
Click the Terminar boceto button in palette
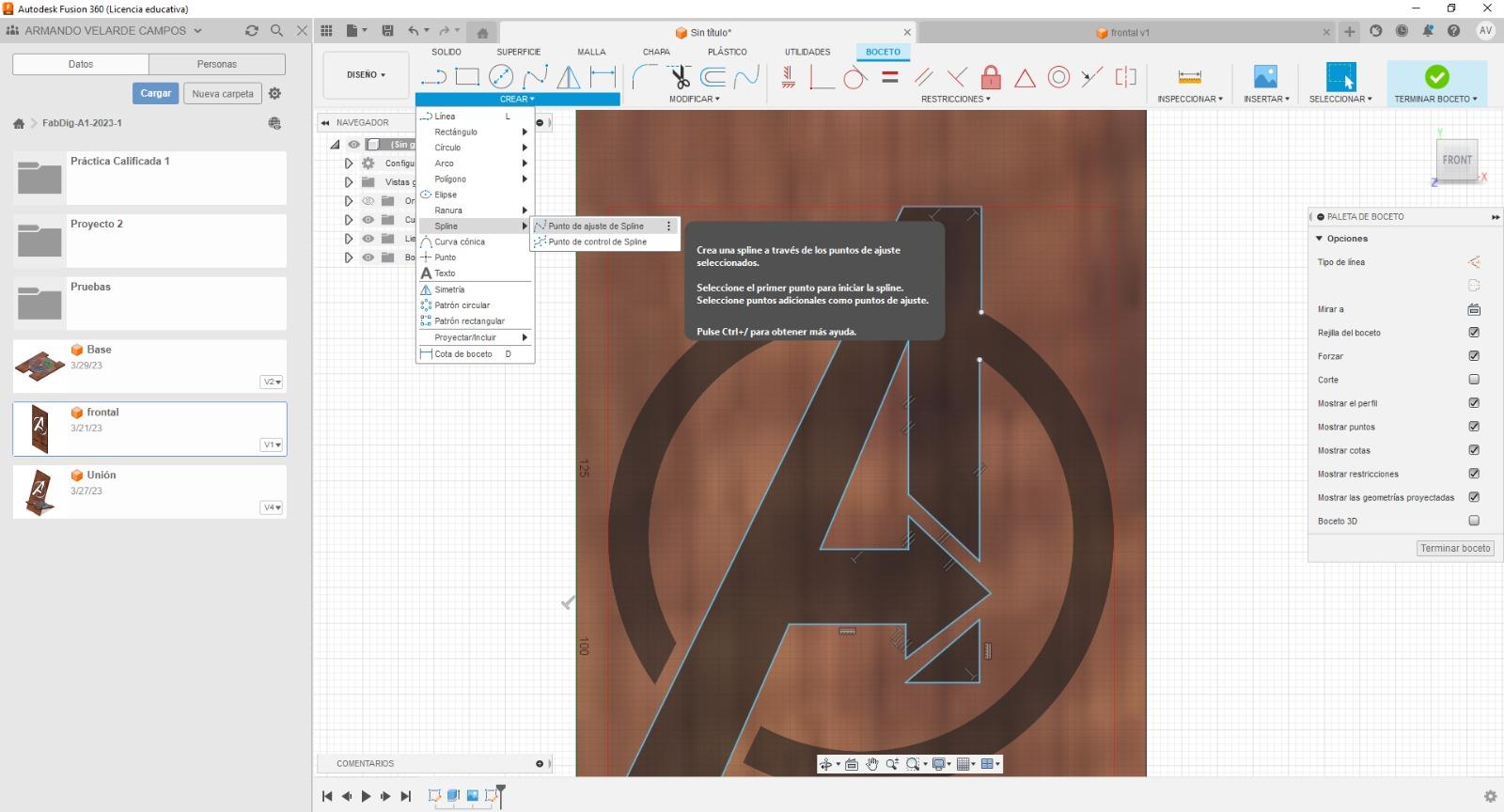[1455, 548]
